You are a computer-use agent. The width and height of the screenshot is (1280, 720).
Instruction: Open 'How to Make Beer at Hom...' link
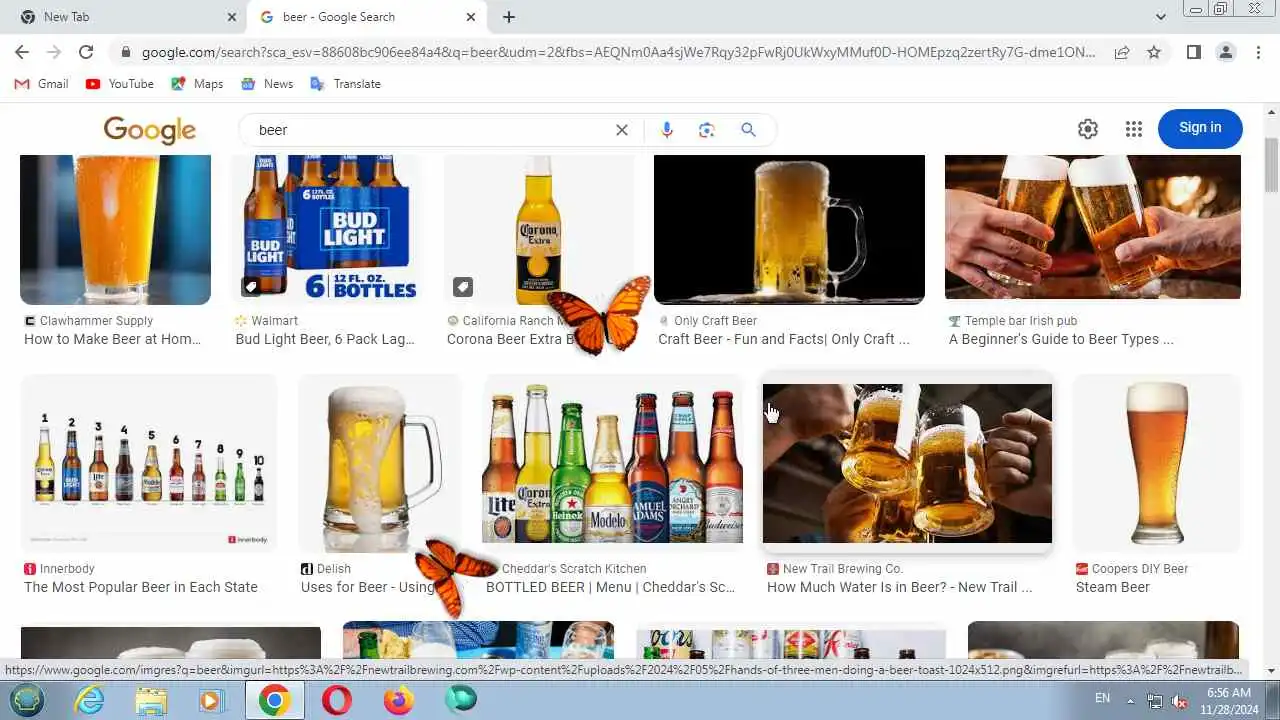[x=113, y=339]
